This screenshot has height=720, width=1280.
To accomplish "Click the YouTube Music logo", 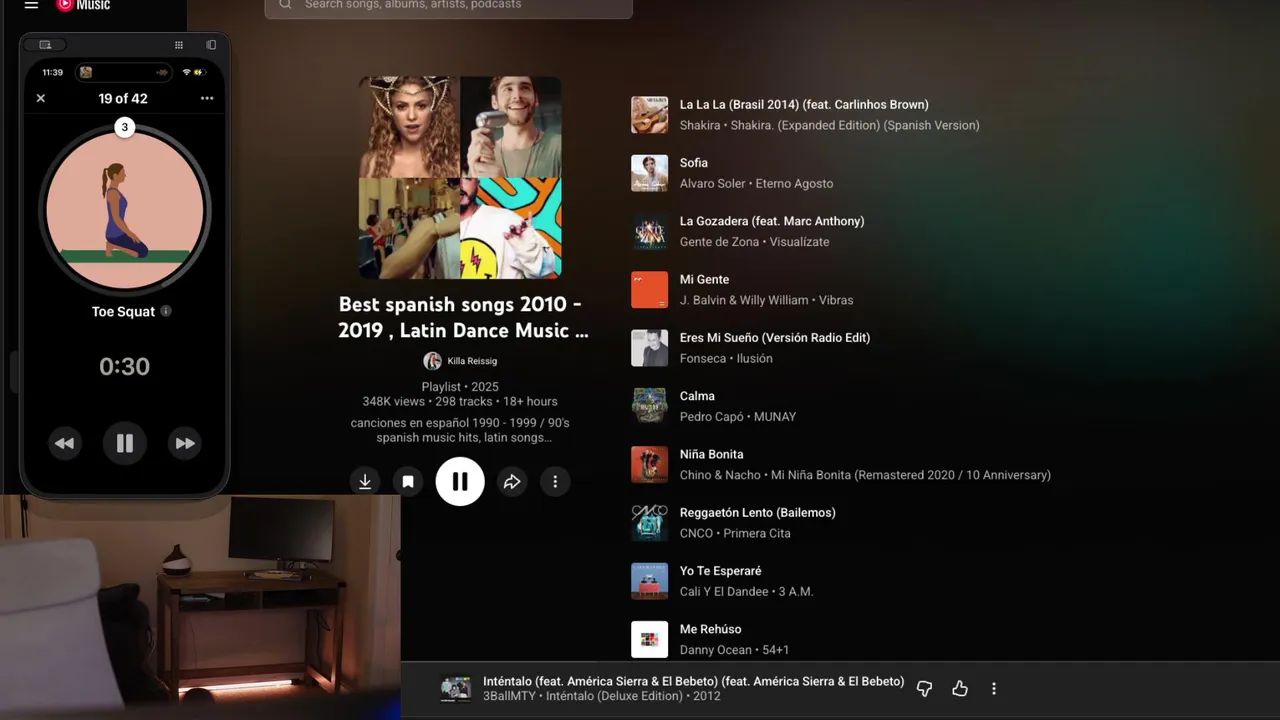I will coord(83,5).
